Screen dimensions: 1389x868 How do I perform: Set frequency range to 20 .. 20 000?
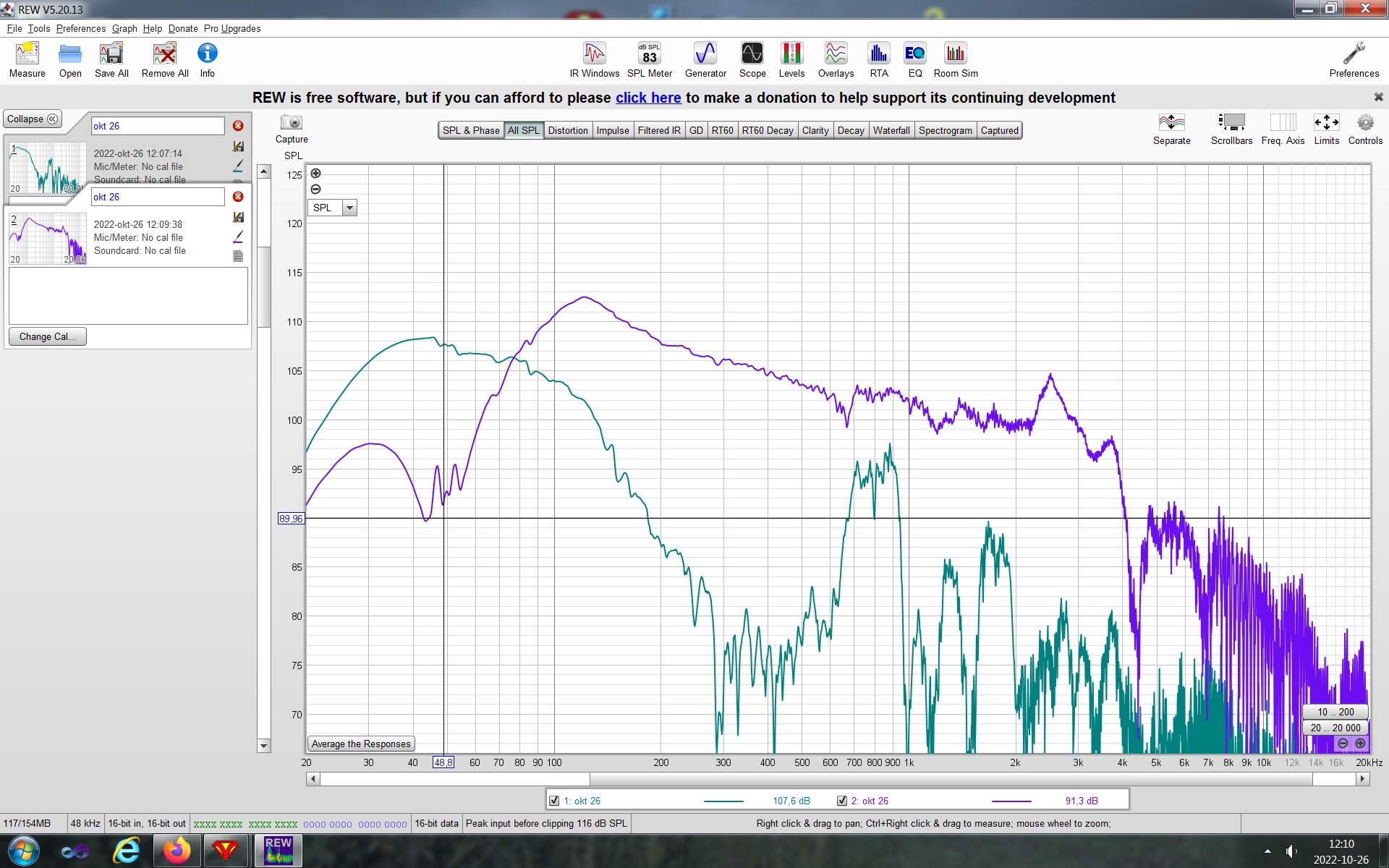[x=1335, y=728]
